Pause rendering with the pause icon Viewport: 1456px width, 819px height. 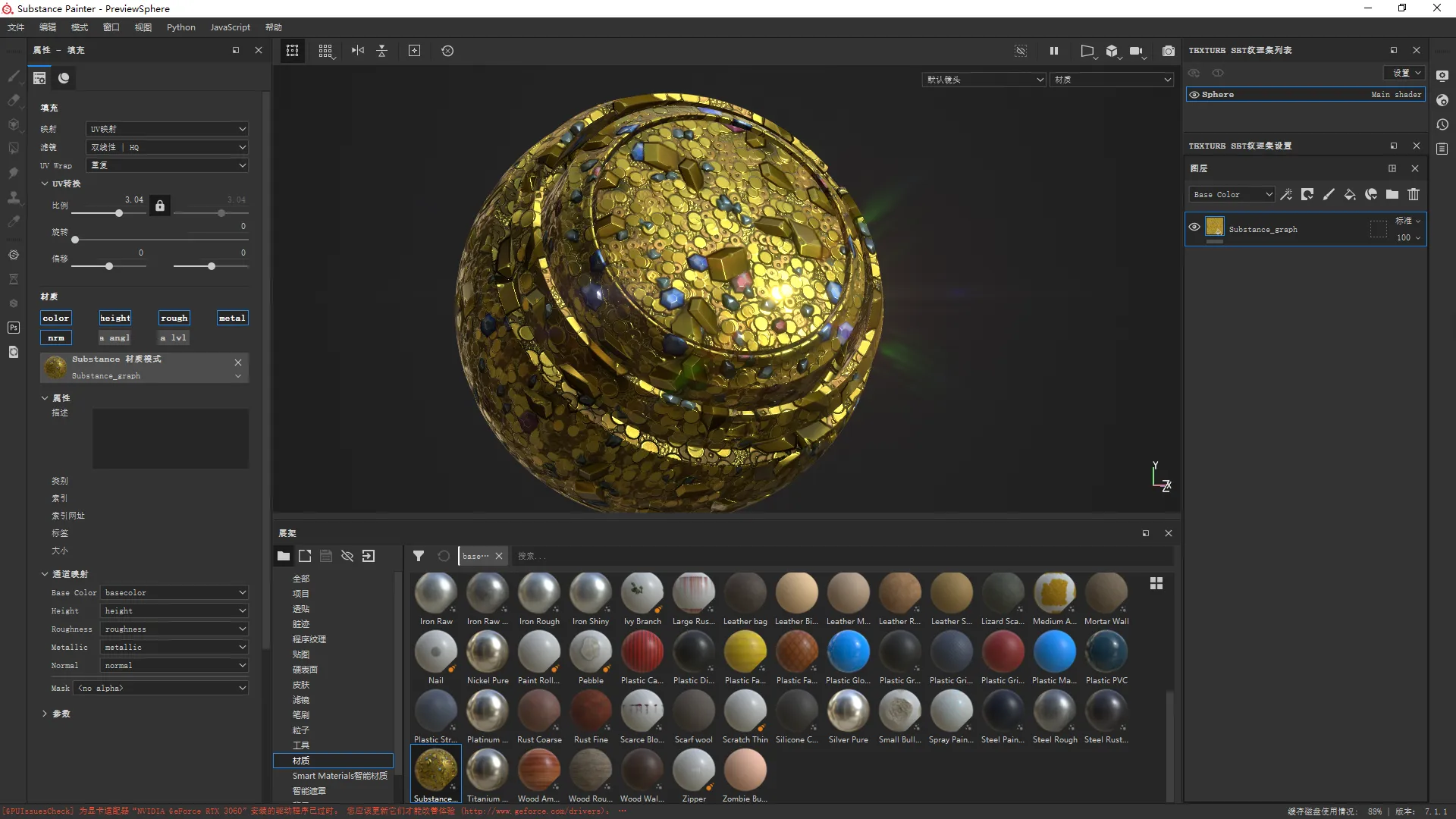point(1053,51)
